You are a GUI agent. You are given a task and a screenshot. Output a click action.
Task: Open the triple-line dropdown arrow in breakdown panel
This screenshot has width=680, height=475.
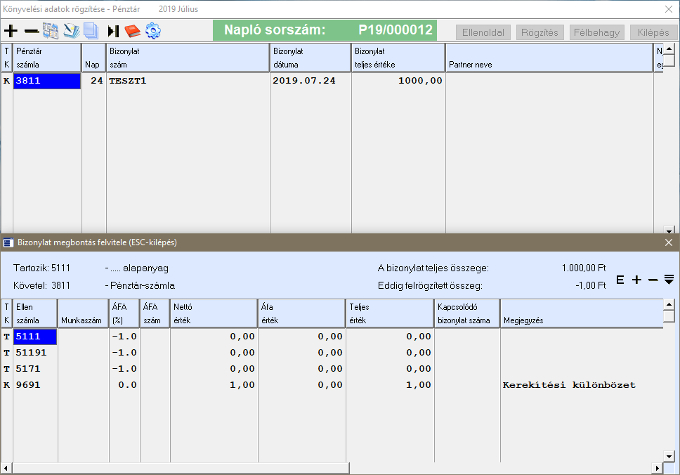(668, 280)
